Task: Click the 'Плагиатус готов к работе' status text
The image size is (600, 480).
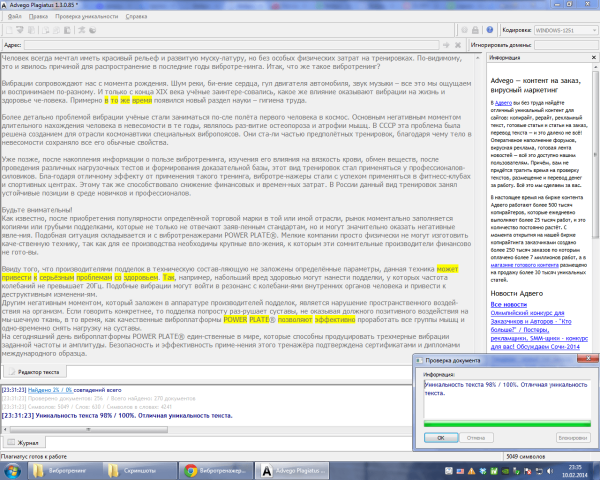Action: [x=34, y=456]
